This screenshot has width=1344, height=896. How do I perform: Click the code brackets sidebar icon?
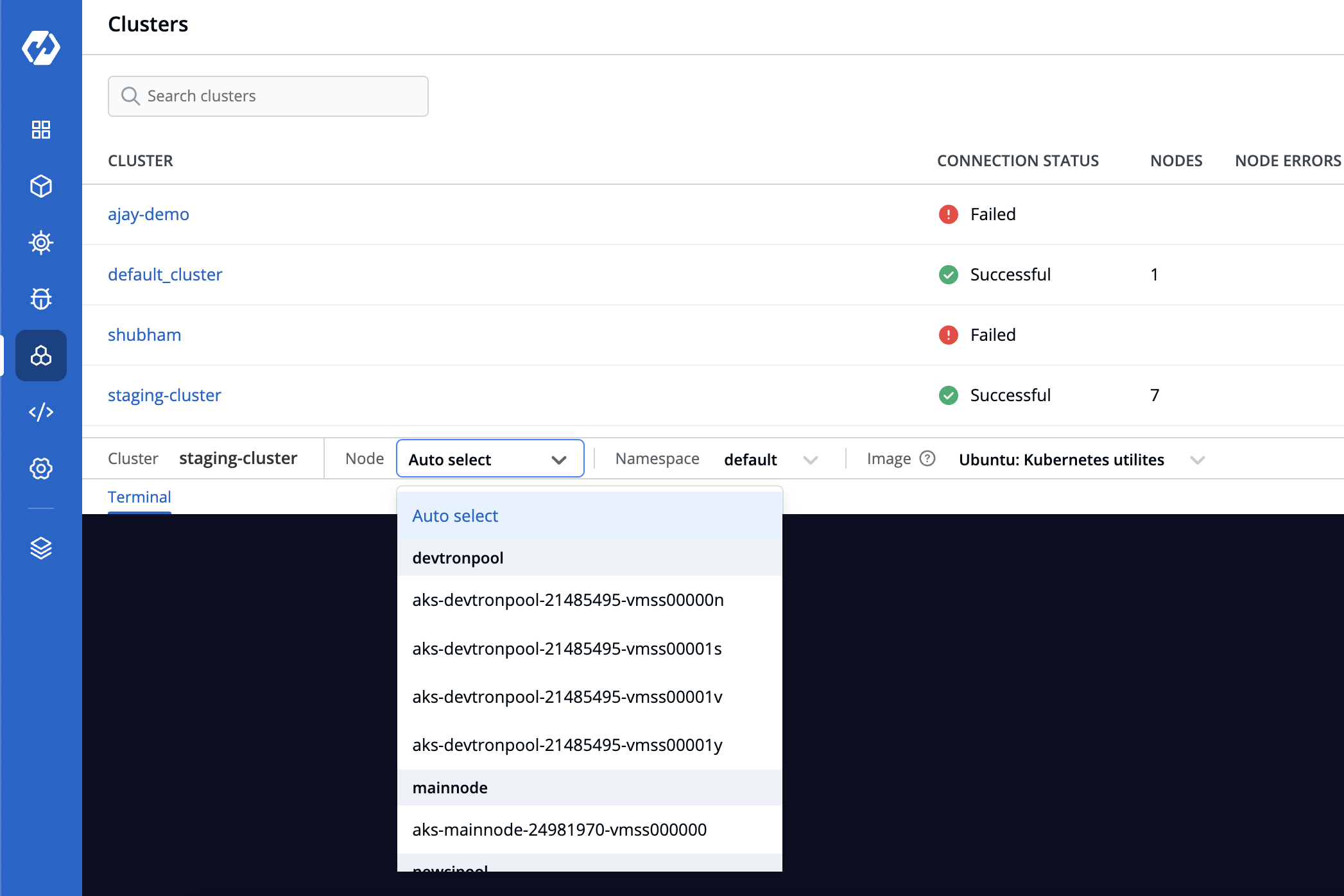[41, 412]
